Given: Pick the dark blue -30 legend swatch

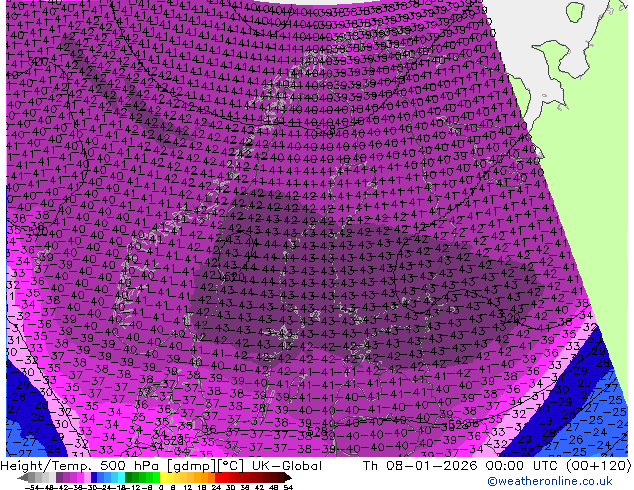Looking at the screenshot, I should pyautogui.click(x=94, y=477).
